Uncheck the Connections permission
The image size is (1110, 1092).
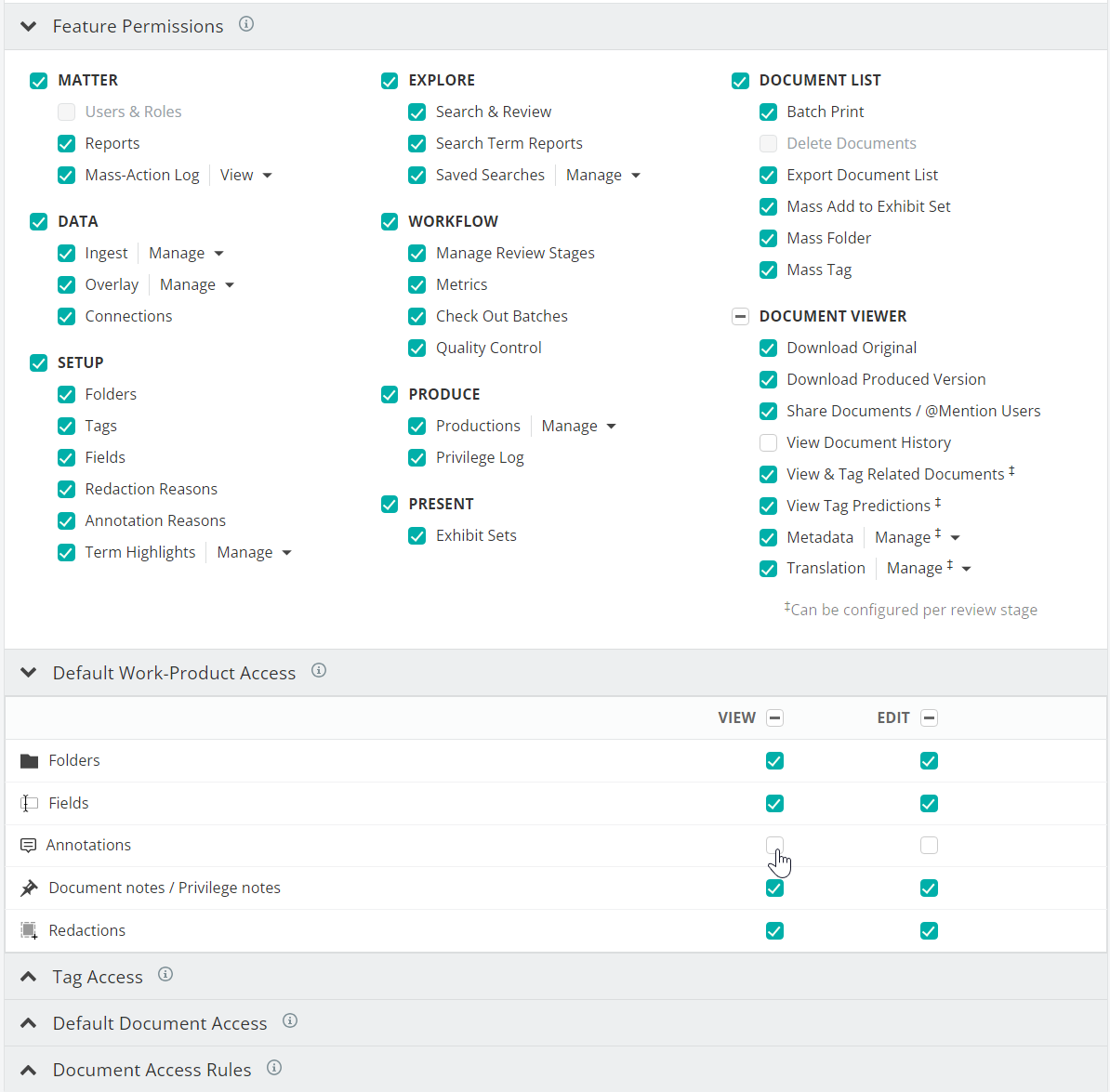click(66, 316)
